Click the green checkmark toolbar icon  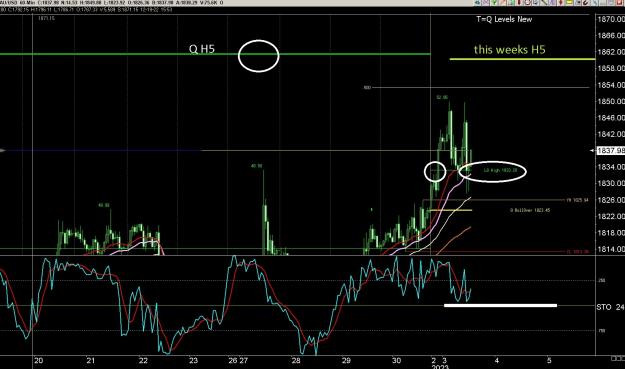tap(494, 2)
